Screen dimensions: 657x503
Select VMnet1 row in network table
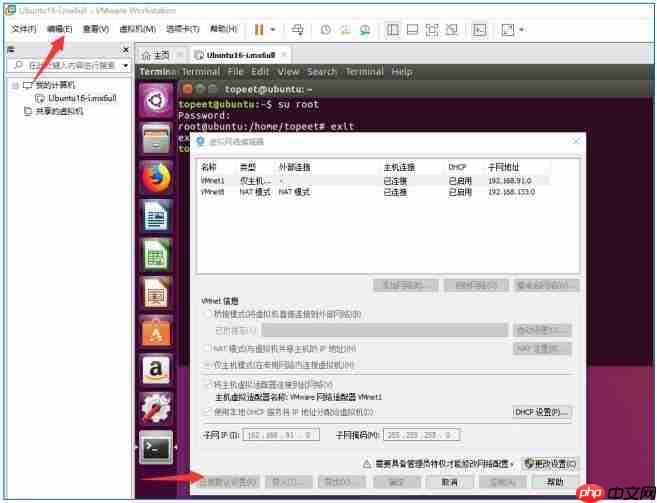click(x=373, y=181)
